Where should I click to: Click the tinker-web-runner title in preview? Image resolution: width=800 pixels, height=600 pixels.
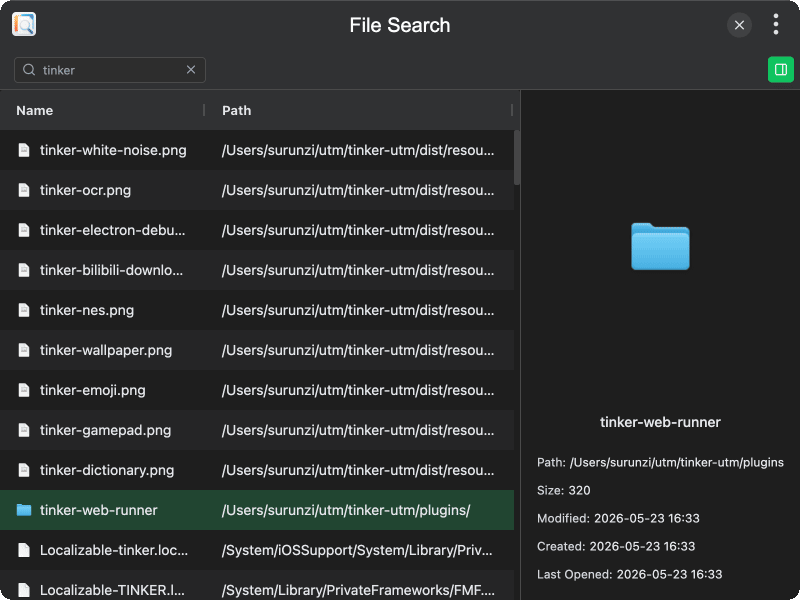pyautogui.click(x=660, y=422)
